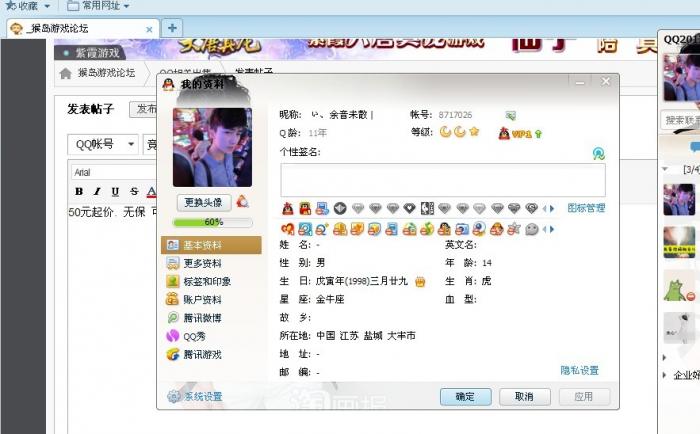Click the diamond icon marked with S

pos(531,208)
